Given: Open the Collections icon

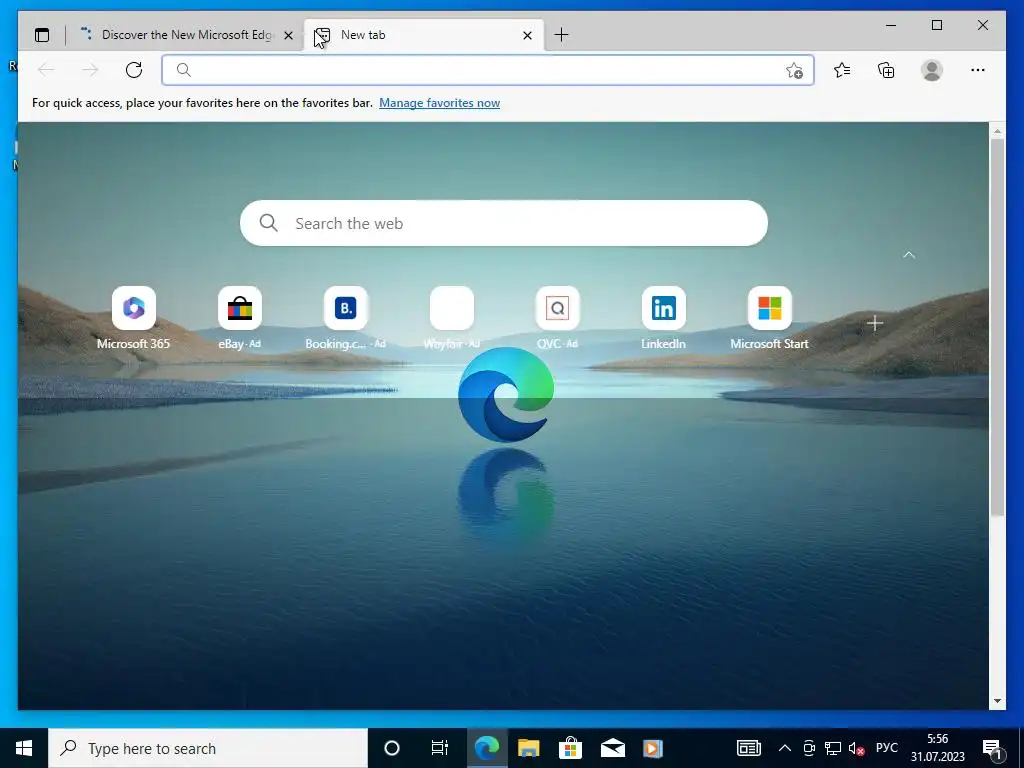Looking at the screenshot, I should [886, 70].
